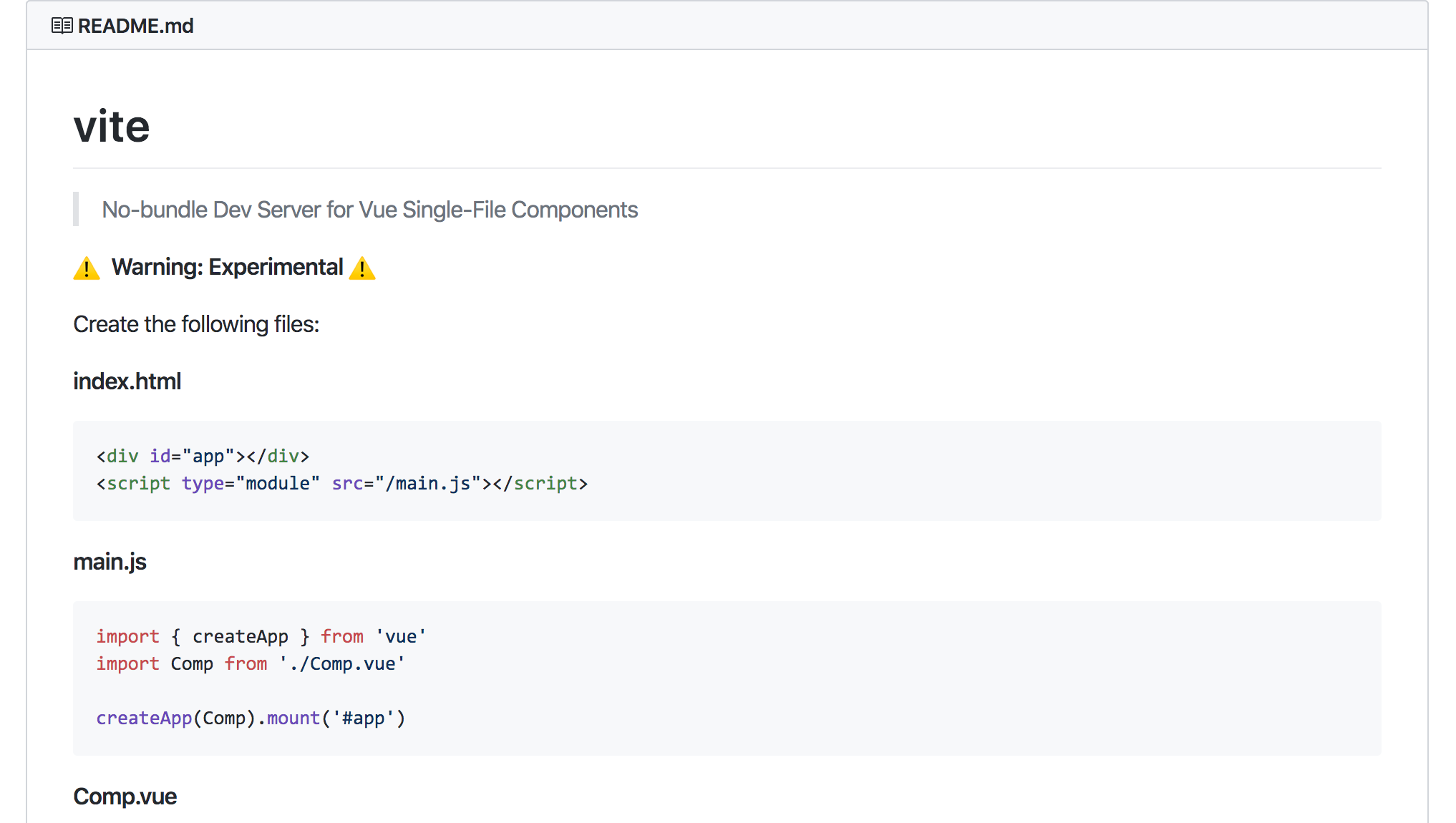Click the '#app' string in main.js code
Image resolution: width=1456 pixels, height=823 pixels.
point(363,718)
